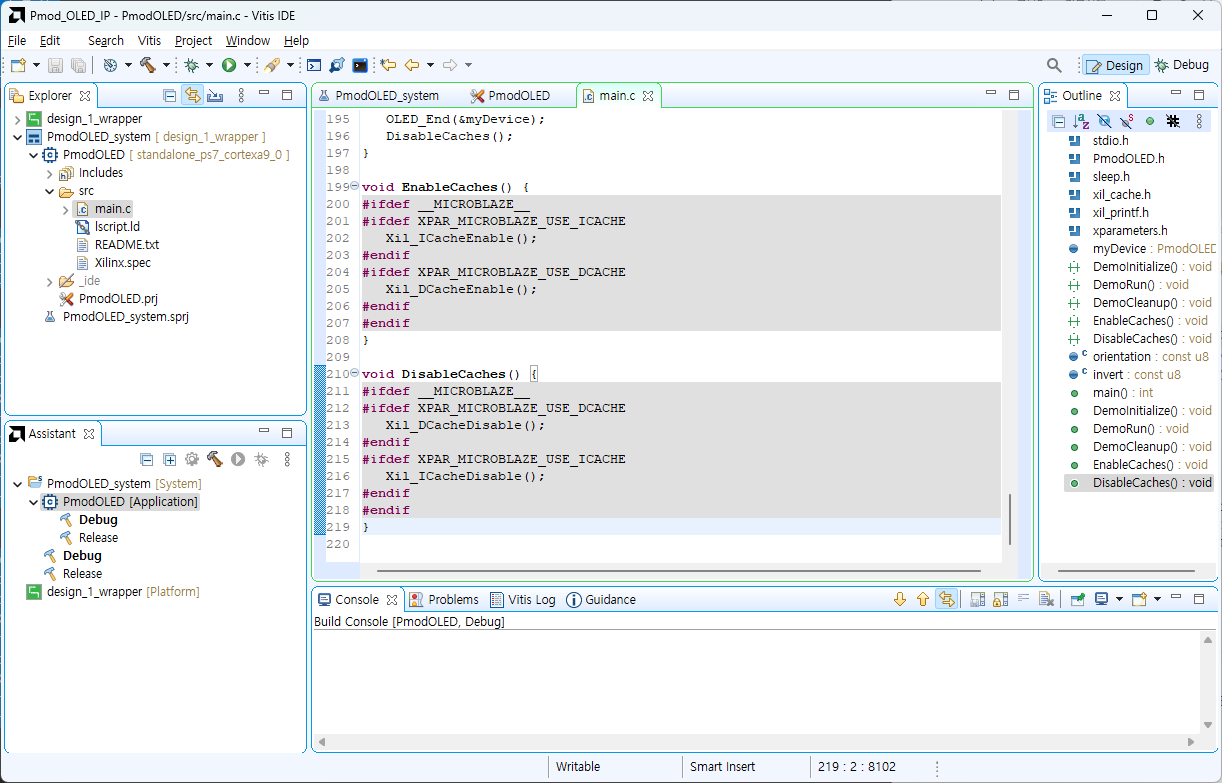Toggle Link with Editor in Explorer
The height and width of the screenshot is (783, 1222).
pos(192,96)
